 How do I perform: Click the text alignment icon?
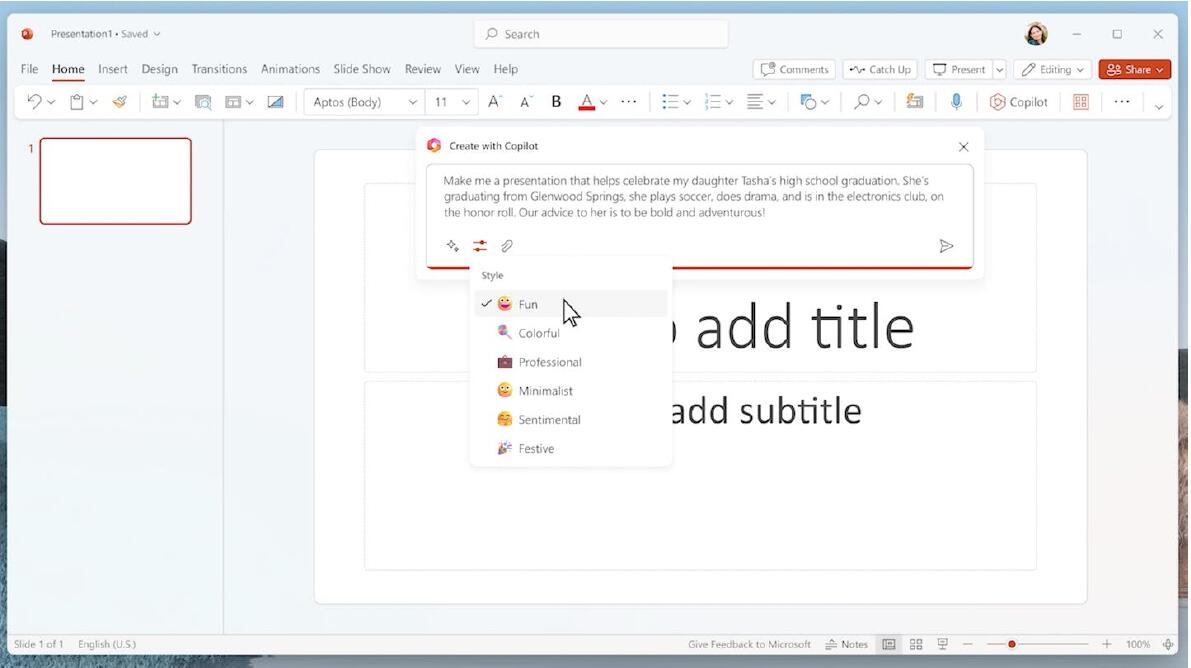pos(755,102)
